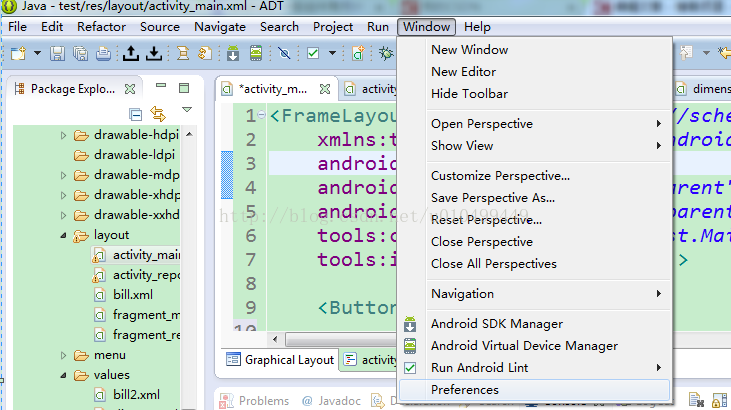Open the Package Explorer view menu triangle
The width and height of the screenshot is (731, 410).
click(187, 110)
